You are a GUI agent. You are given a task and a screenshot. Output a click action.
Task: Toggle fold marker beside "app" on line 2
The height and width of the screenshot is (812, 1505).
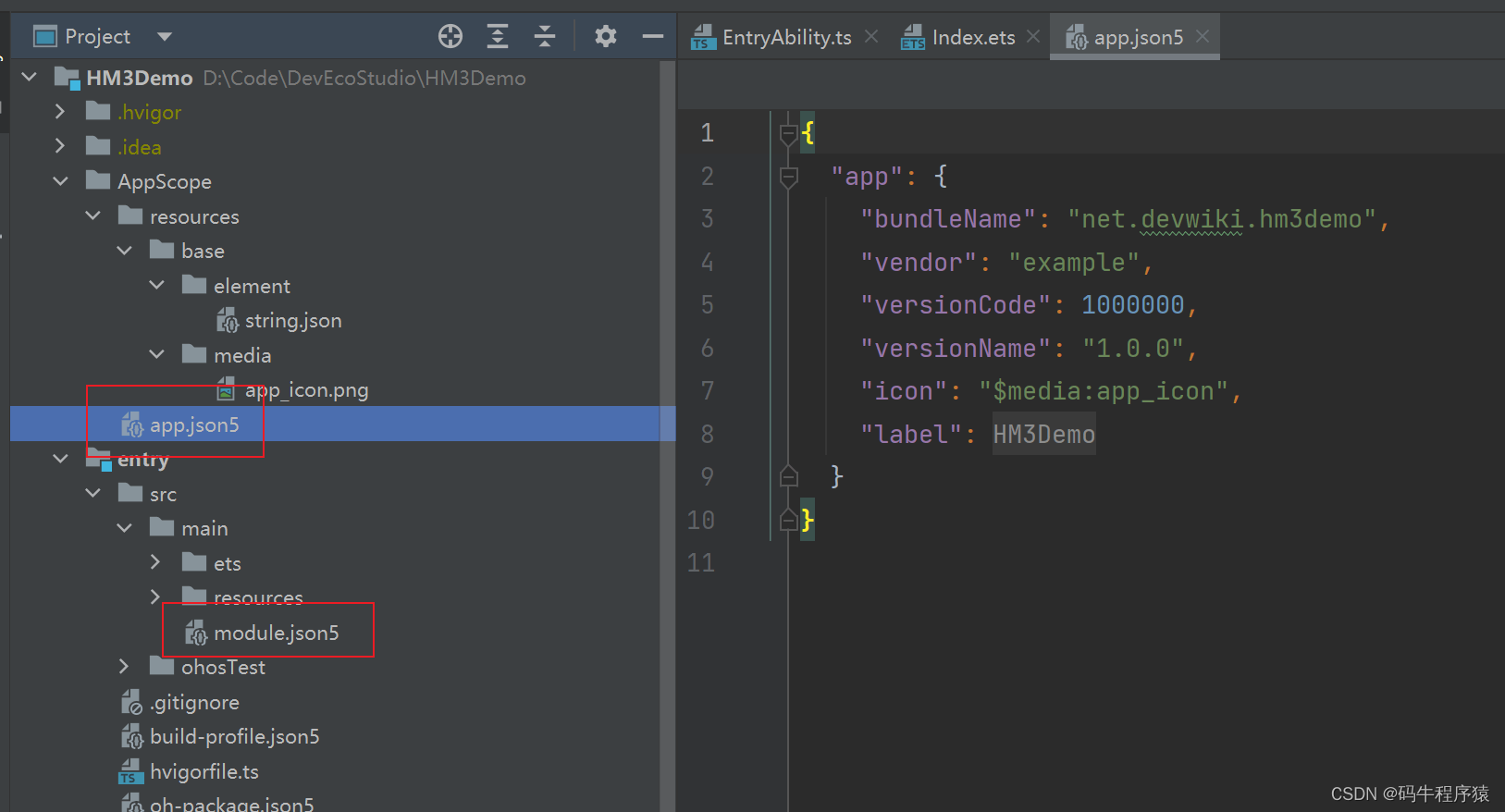[x=788, y=177]
